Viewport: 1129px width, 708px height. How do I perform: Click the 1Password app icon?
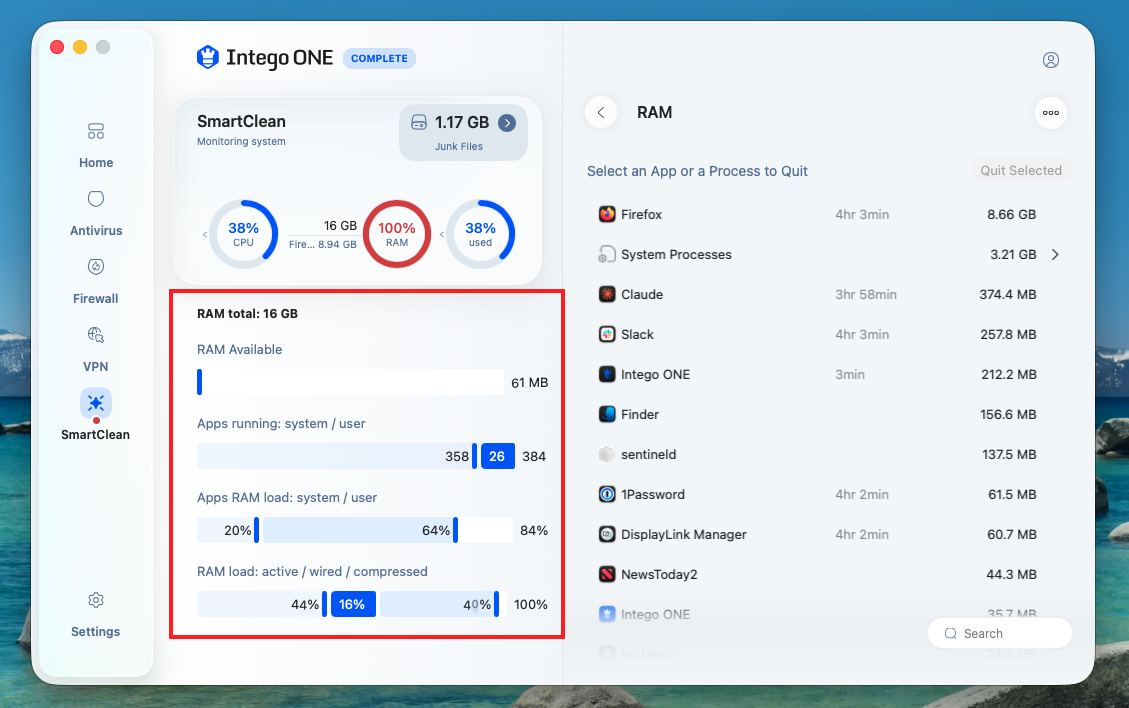point(607,494)
